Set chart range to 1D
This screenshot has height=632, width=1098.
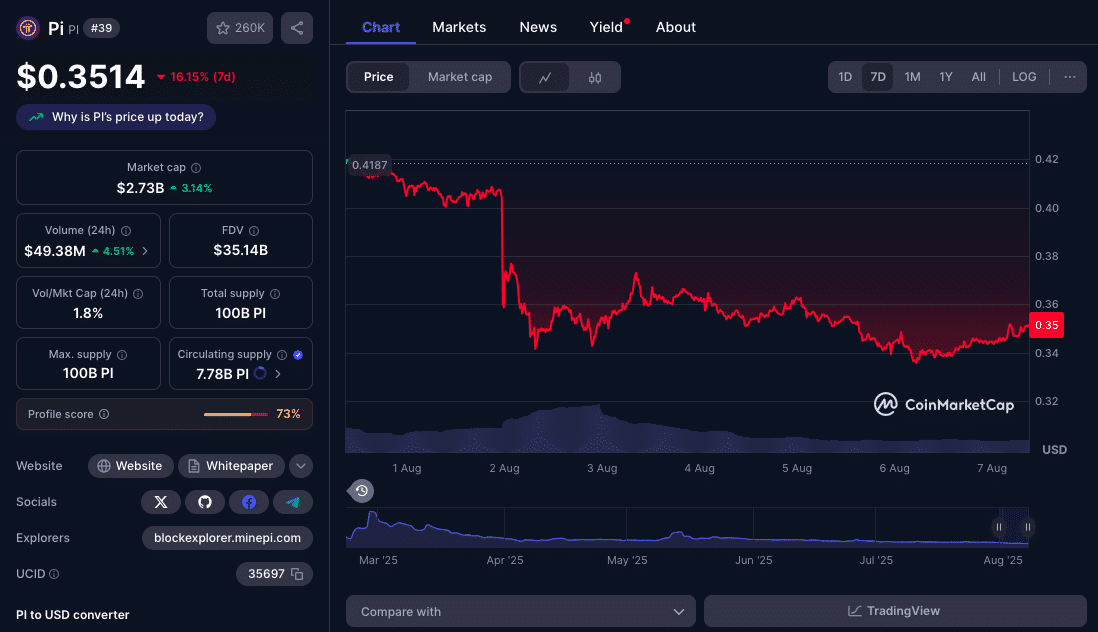[x=845, y=77]
